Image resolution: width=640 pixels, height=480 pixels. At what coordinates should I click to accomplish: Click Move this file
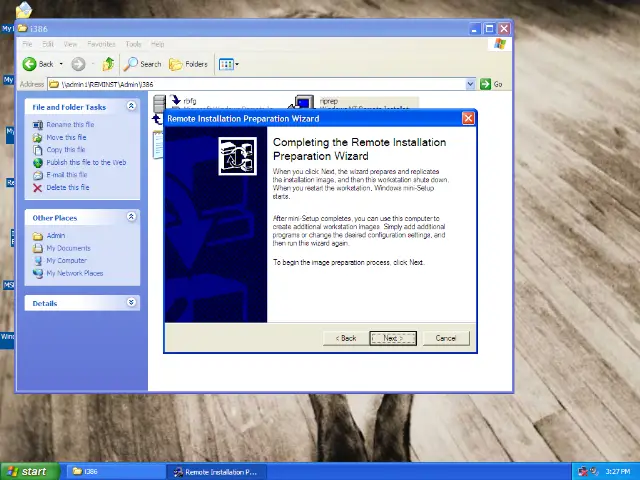tap(66, 137)
